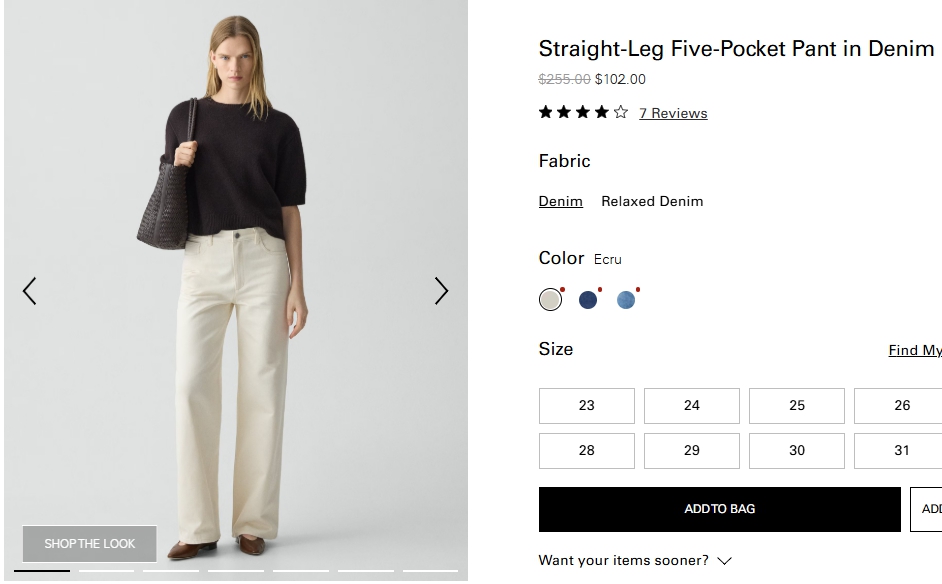Go to the previous product image

tap(29, 291)
